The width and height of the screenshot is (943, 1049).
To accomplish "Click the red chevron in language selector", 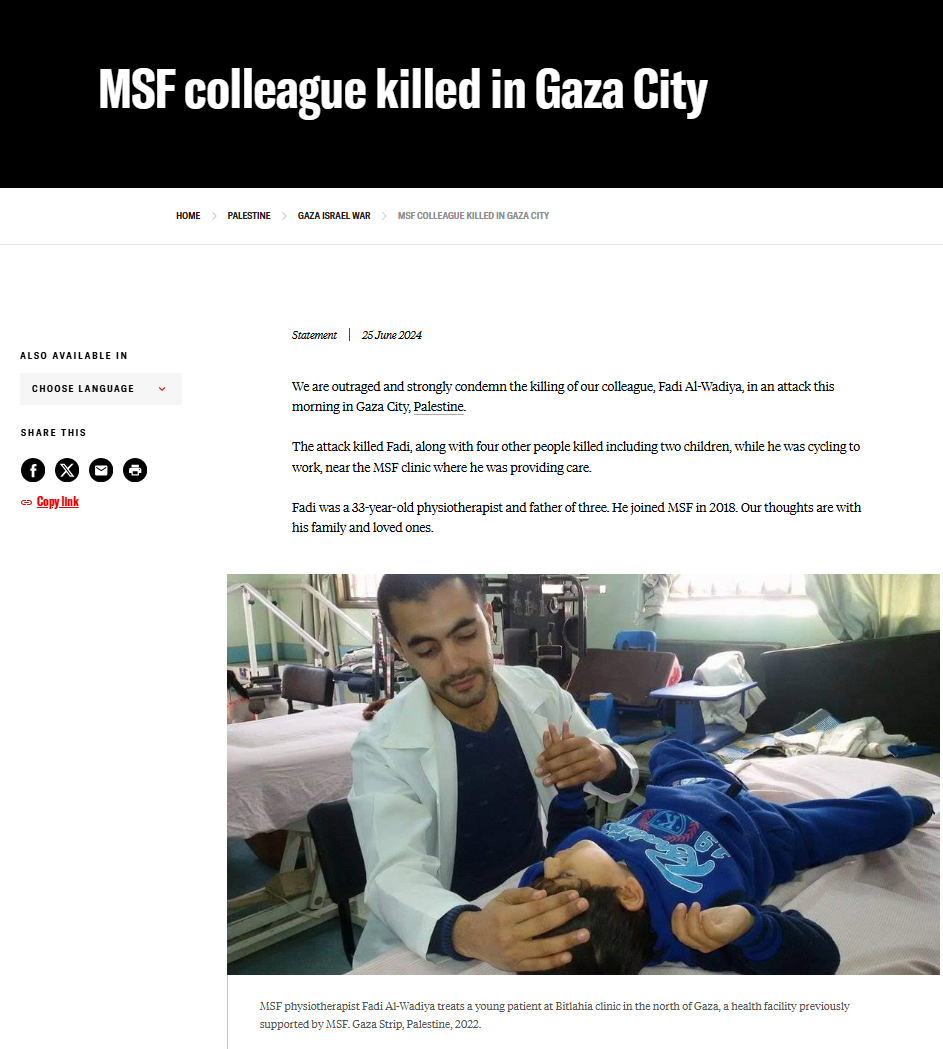I will [162, 389].
